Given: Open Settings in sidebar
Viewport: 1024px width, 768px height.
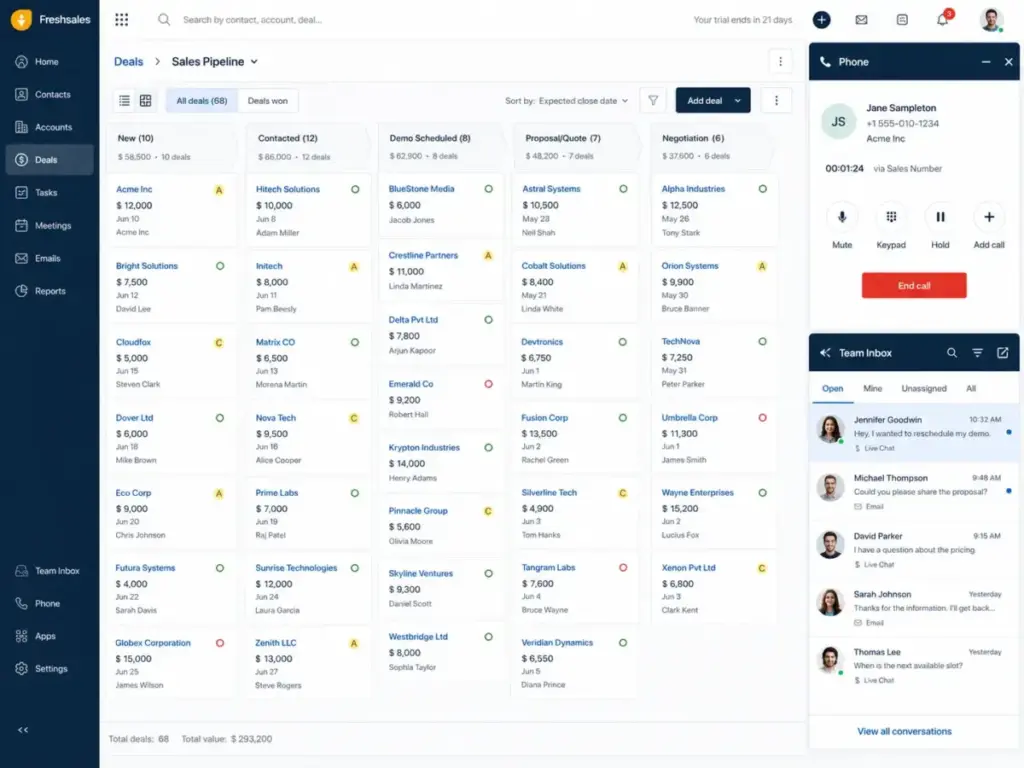Looking at the screenshot, I should 49,669.
